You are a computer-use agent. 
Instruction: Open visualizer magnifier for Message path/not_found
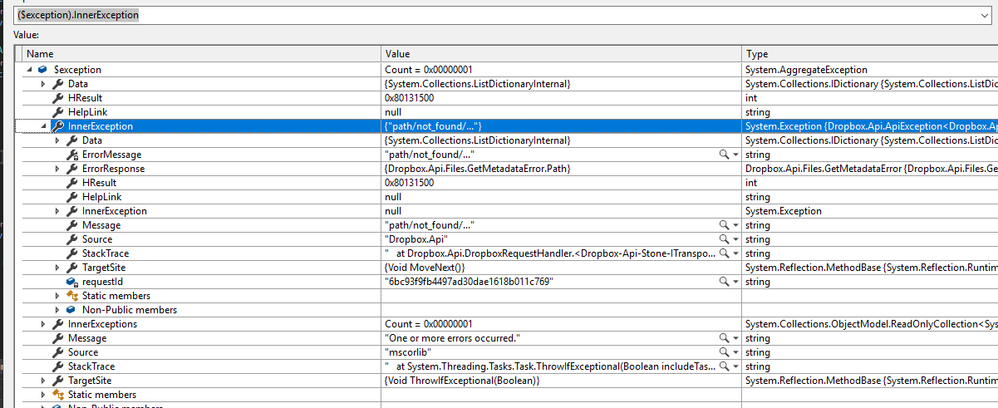[x=724, y=225]
